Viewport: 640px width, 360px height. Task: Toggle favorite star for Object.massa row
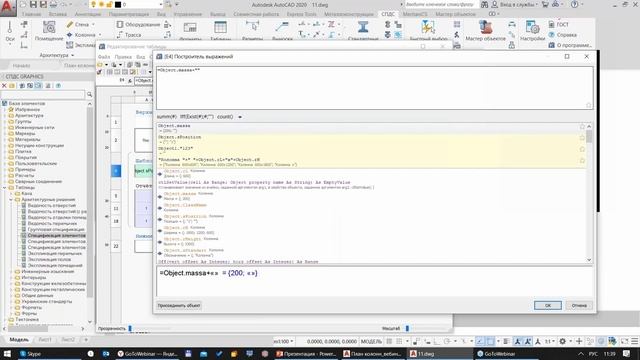582,127
